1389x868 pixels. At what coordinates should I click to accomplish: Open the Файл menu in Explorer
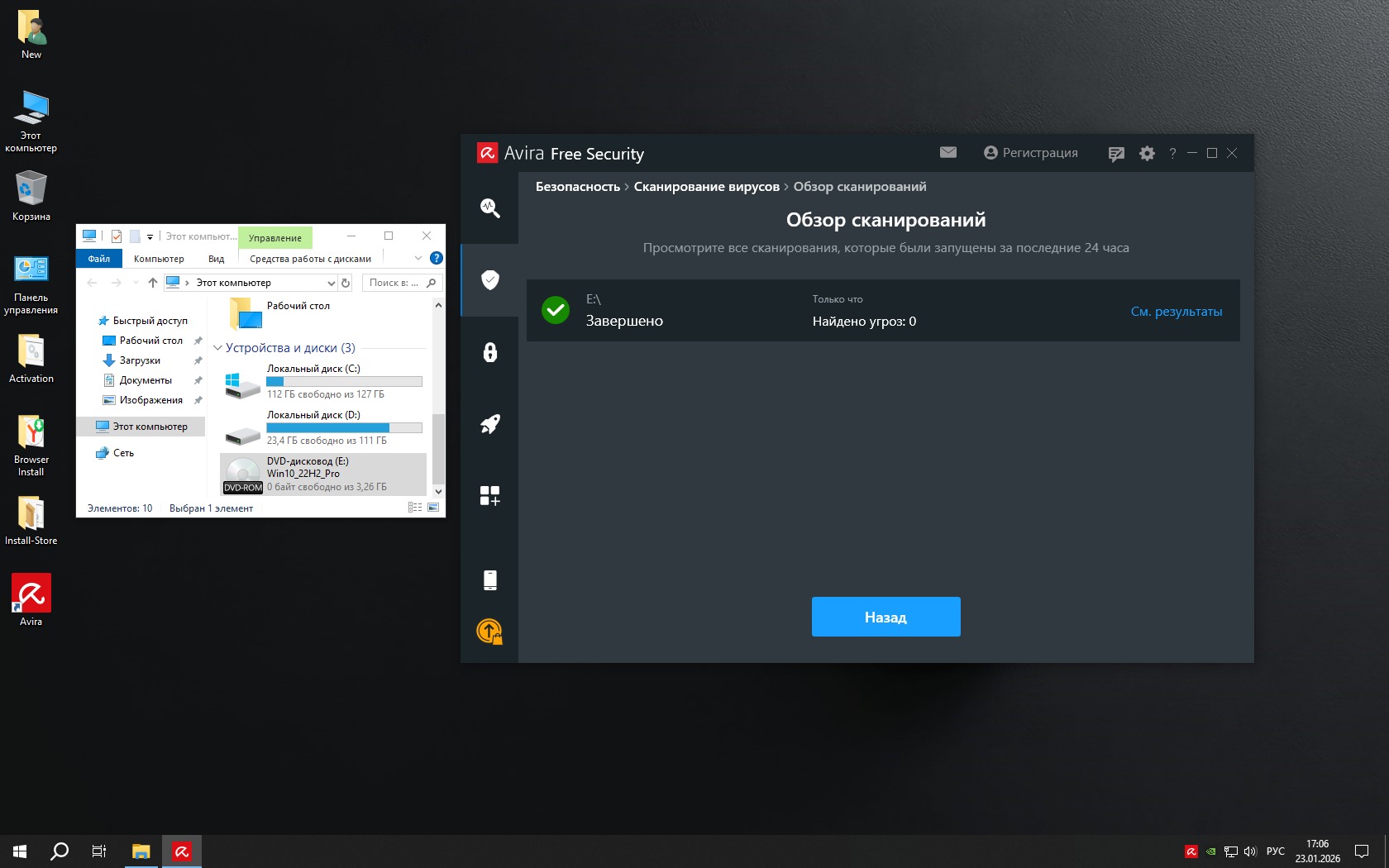tap(99, 259)
